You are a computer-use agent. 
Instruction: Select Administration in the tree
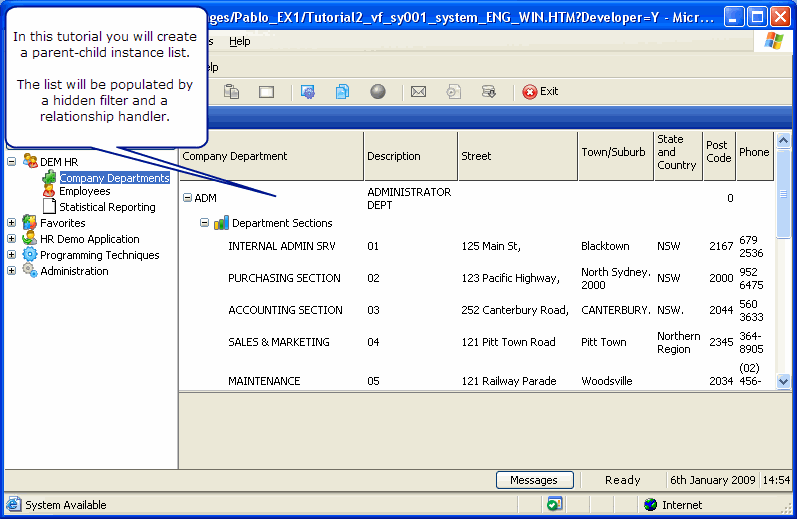(74, 271)
